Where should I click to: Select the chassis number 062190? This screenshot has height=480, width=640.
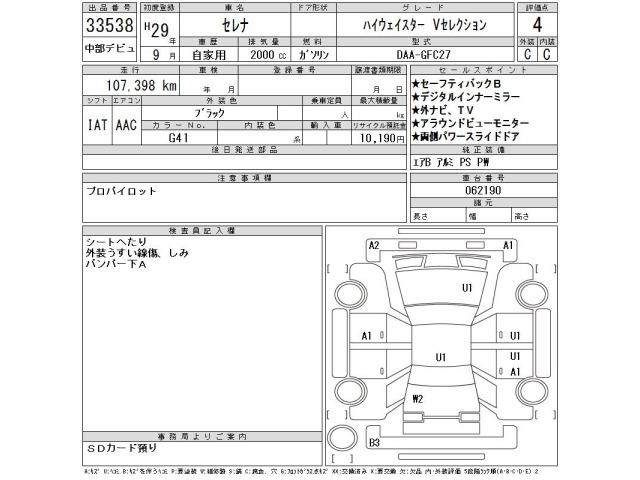(483, 190)
